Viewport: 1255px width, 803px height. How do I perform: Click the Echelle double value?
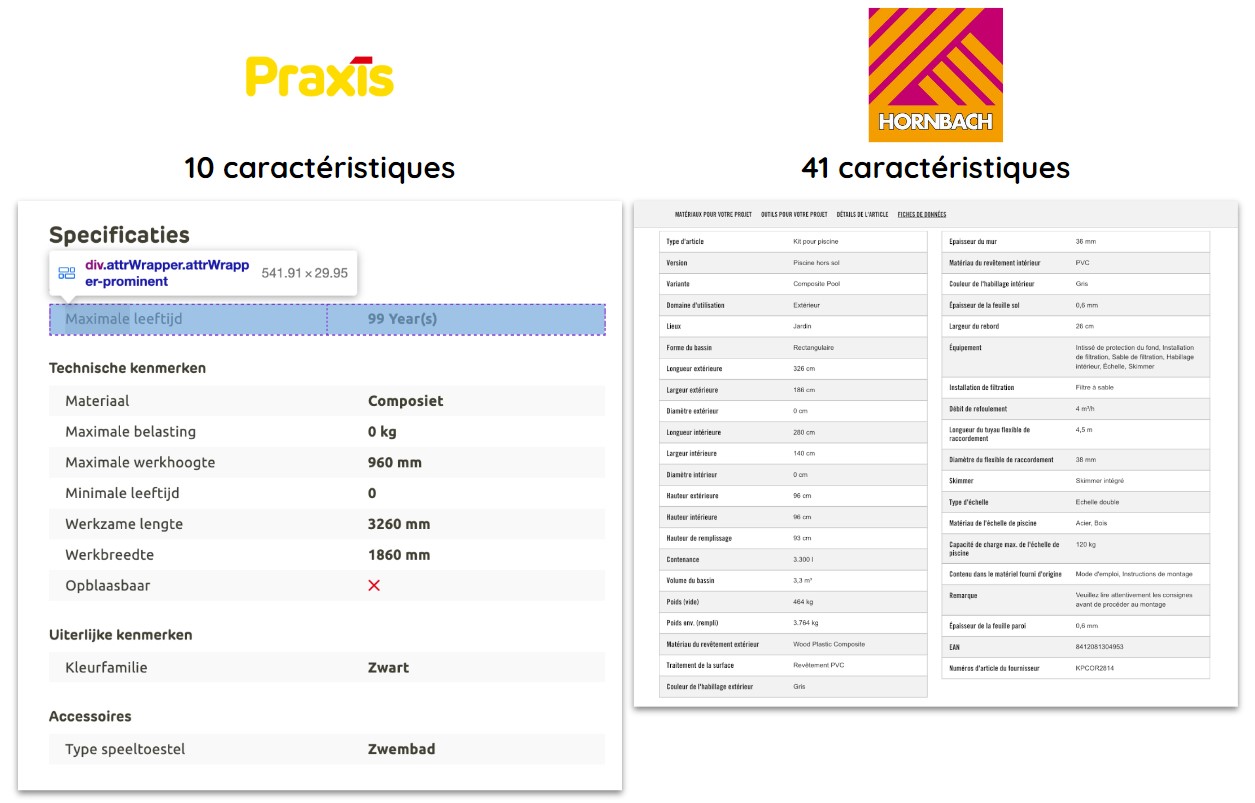pos(1096,502)
